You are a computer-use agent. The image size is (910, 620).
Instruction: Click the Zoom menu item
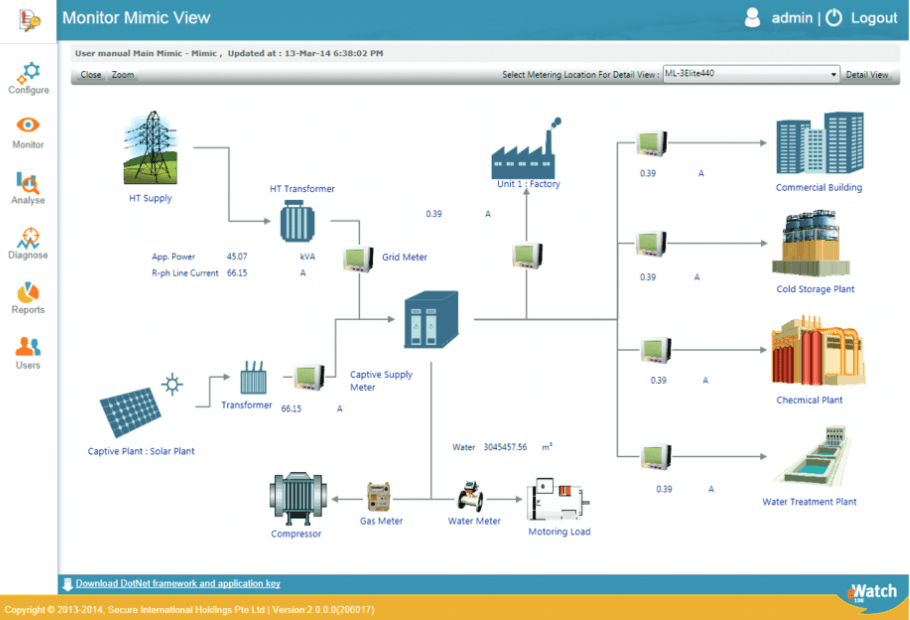(x=122, y=75)
